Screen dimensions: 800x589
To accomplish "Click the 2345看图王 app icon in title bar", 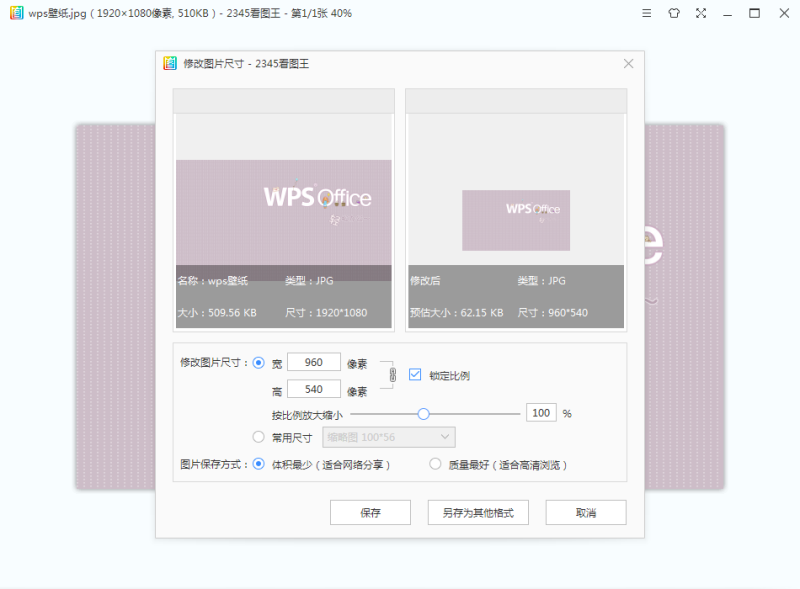I will (16, 13).
